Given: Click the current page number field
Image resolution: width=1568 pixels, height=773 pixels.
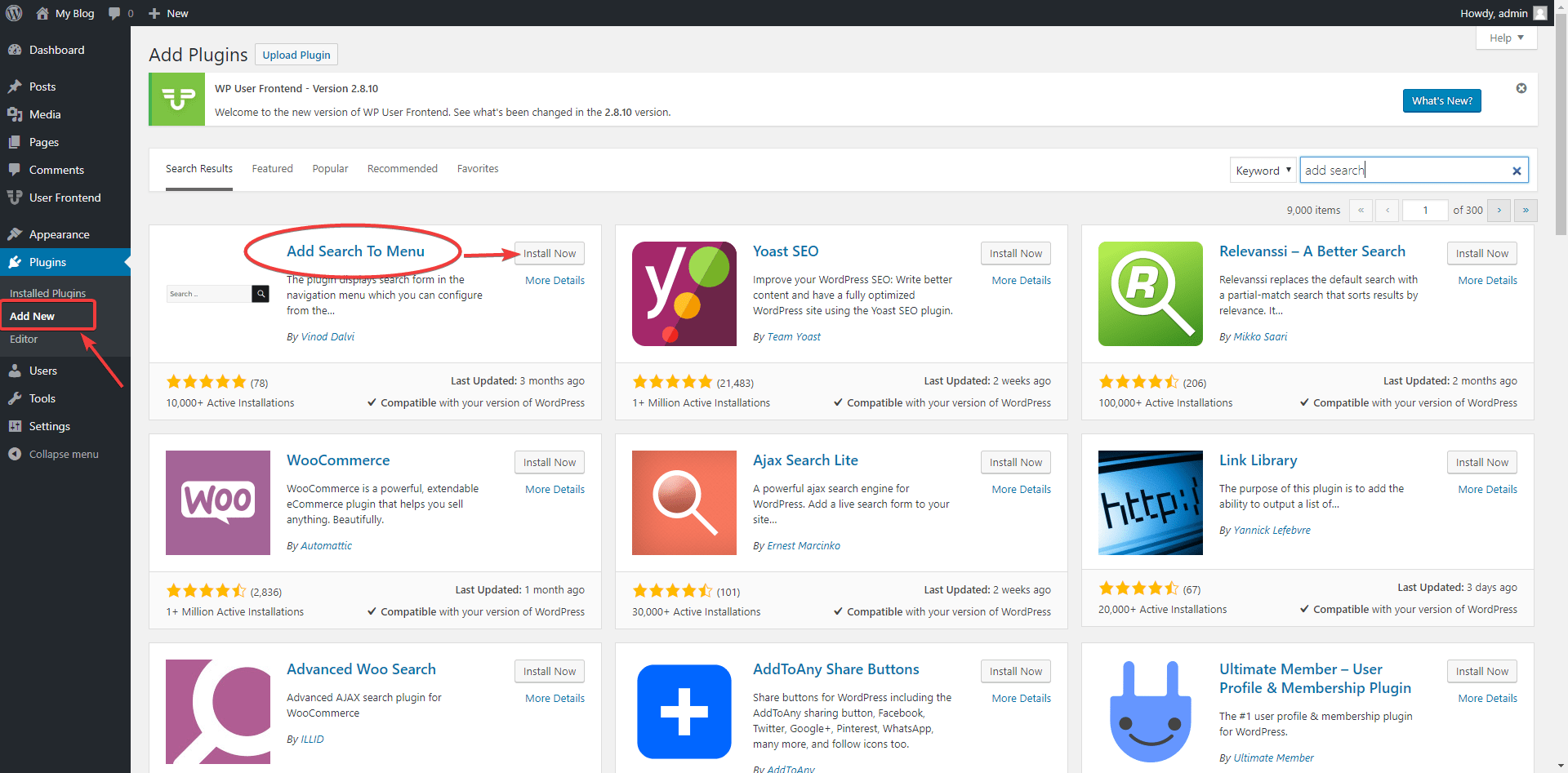Looking at the screenshot, I should tap(1425, 210).
